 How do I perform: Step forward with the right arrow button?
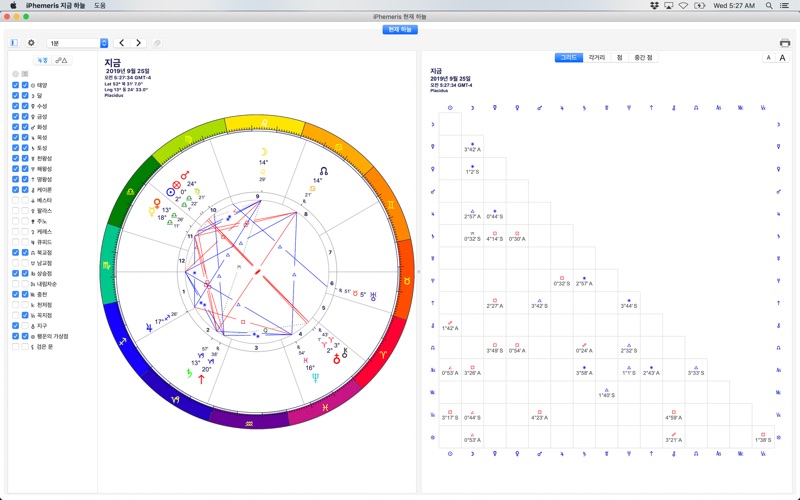pos(138,43)
